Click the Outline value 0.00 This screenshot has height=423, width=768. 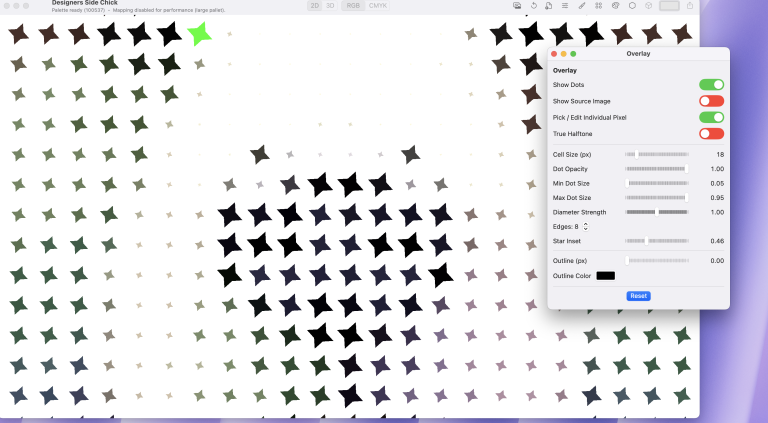[x=717, y=260]
